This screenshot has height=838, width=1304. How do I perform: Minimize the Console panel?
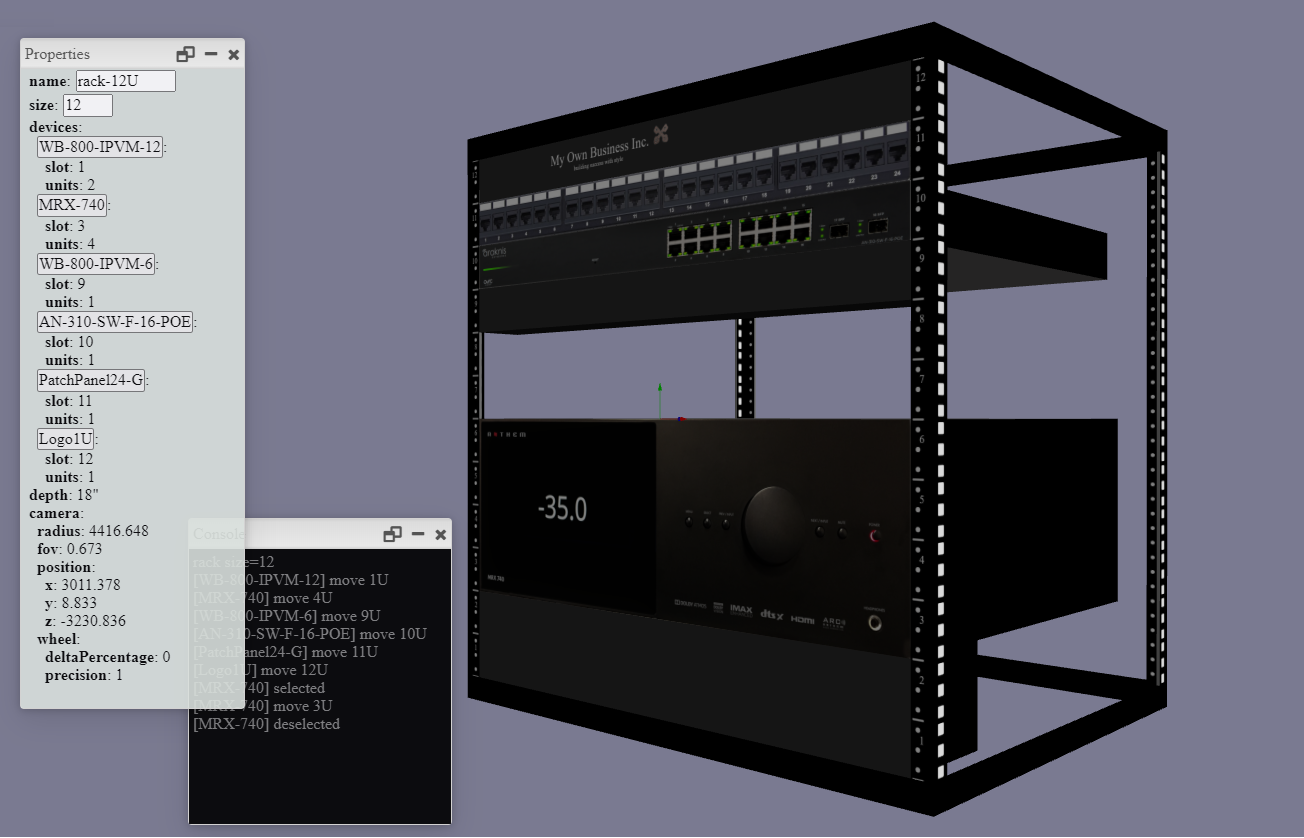418,534
